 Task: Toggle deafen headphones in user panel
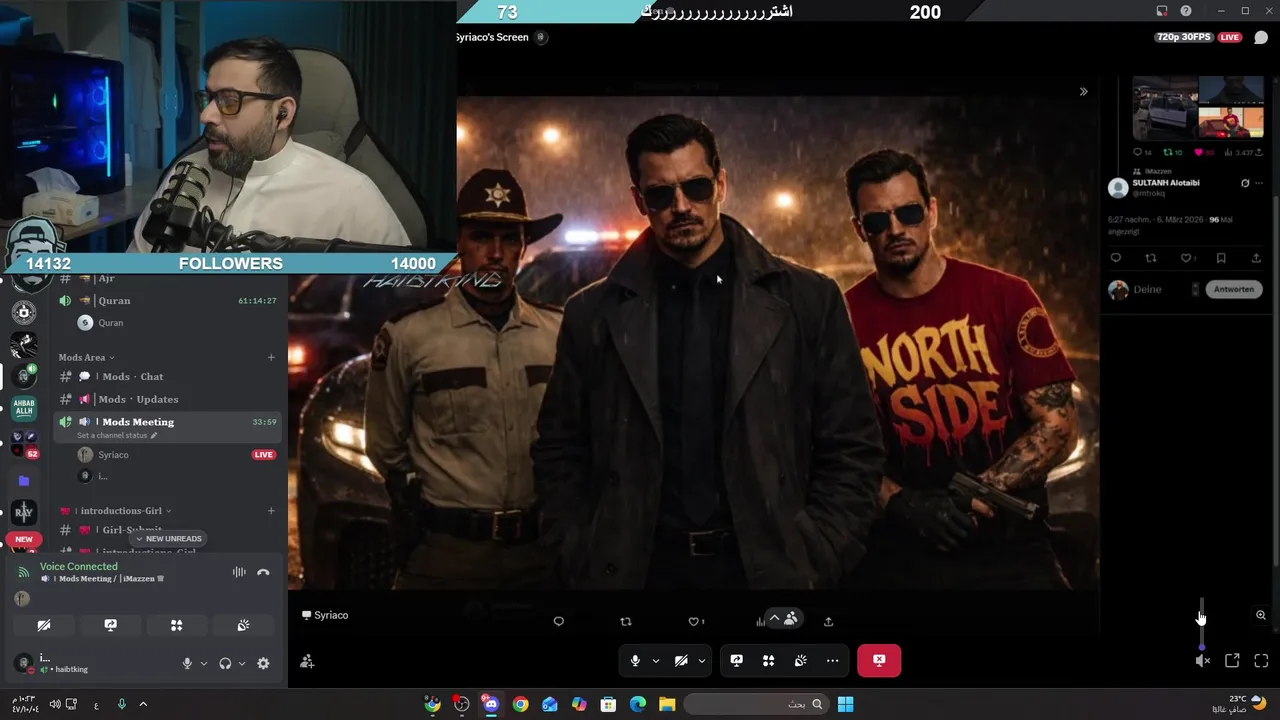point(225,663)
